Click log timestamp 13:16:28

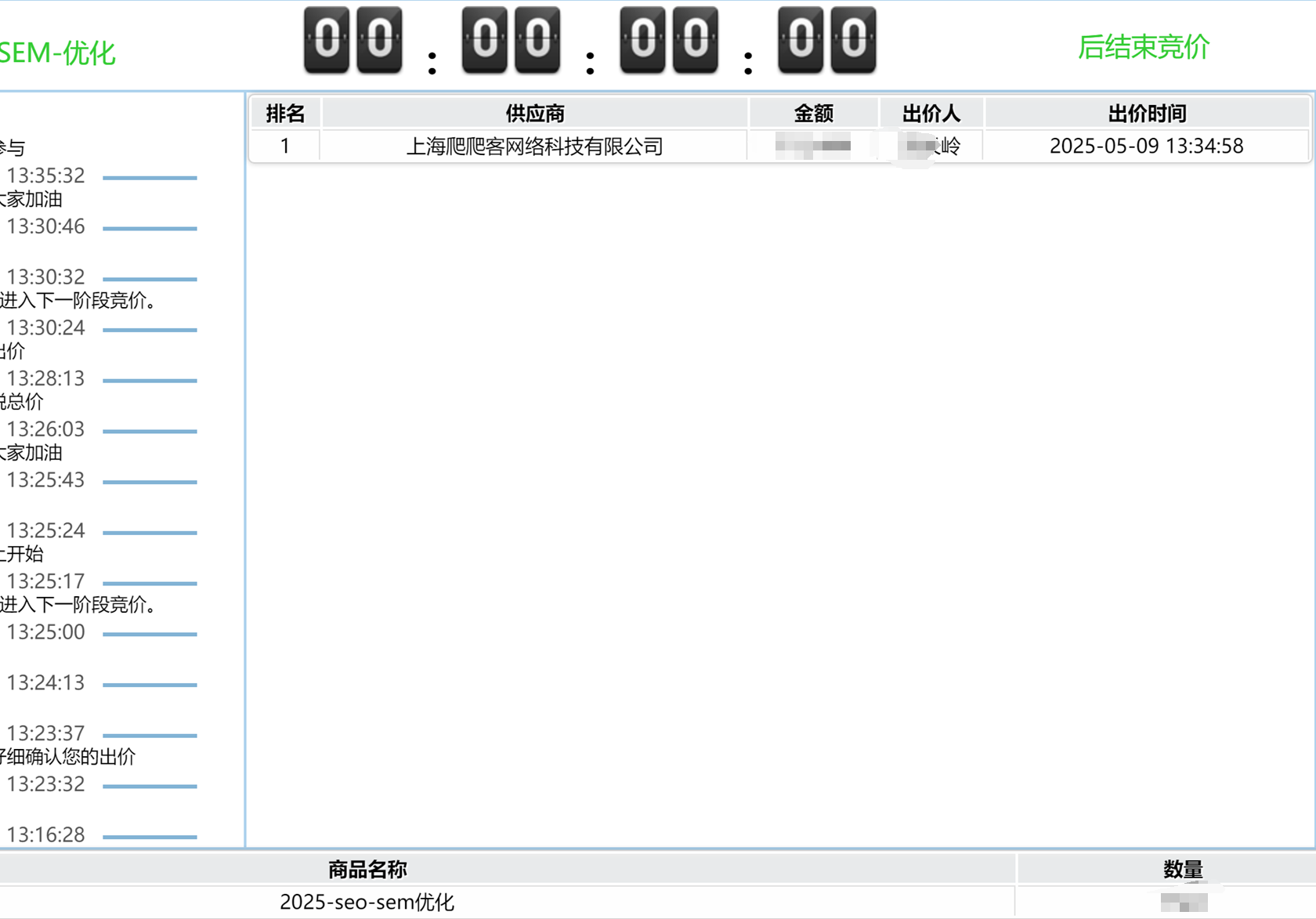[45, 834]
